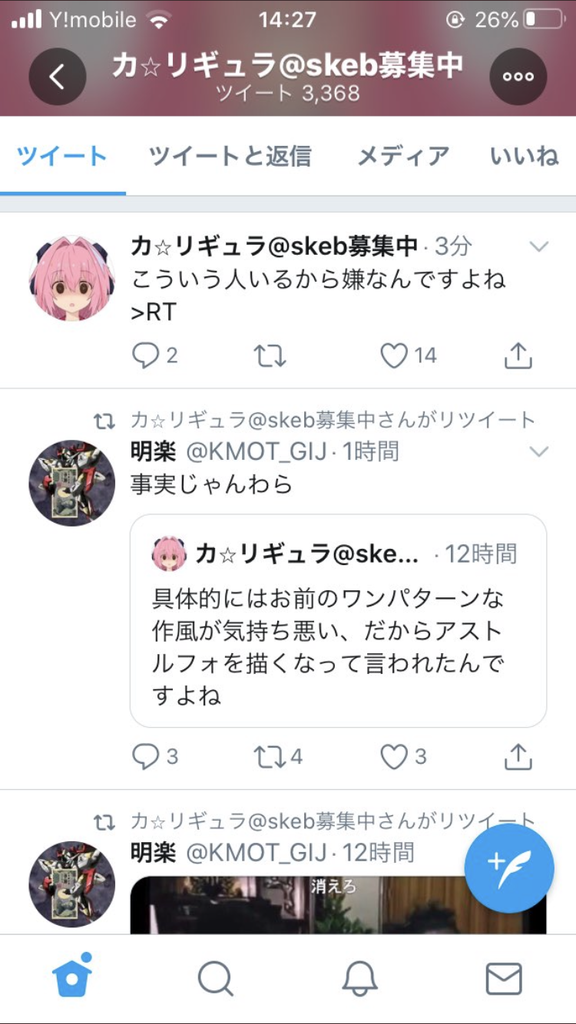This screenshot has width=576, height=1024.
Task: Open the Notifications bell tab
Action: pyautogui.click(x=360, y=979)
